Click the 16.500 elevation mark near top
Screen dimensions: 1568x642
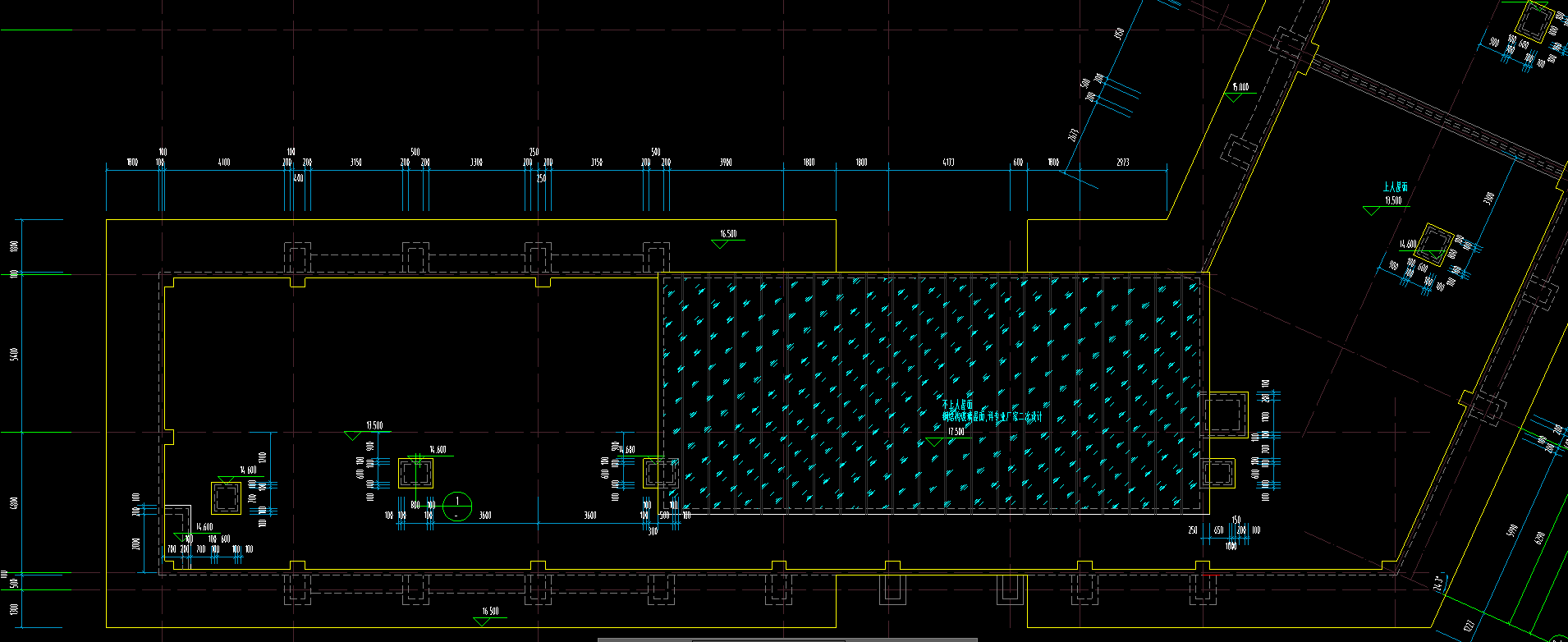[x=728, y=234]
